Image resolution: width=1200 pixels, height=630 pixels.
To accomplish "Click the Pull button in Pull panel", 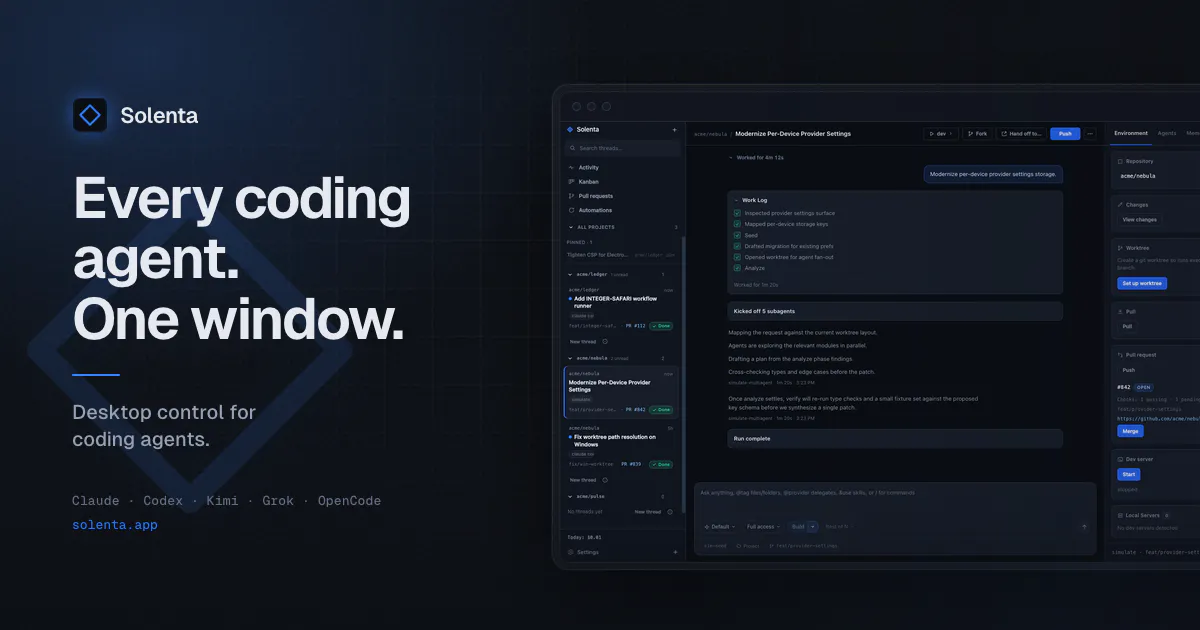I will [1127, 326].
